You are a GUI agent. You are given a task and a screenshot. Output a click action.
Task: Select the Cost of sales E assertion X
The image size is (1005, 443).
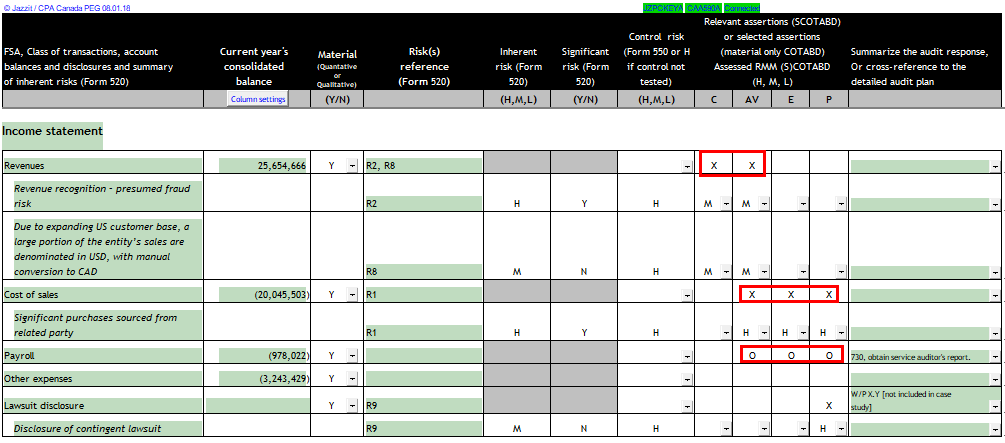coord(790,295)
